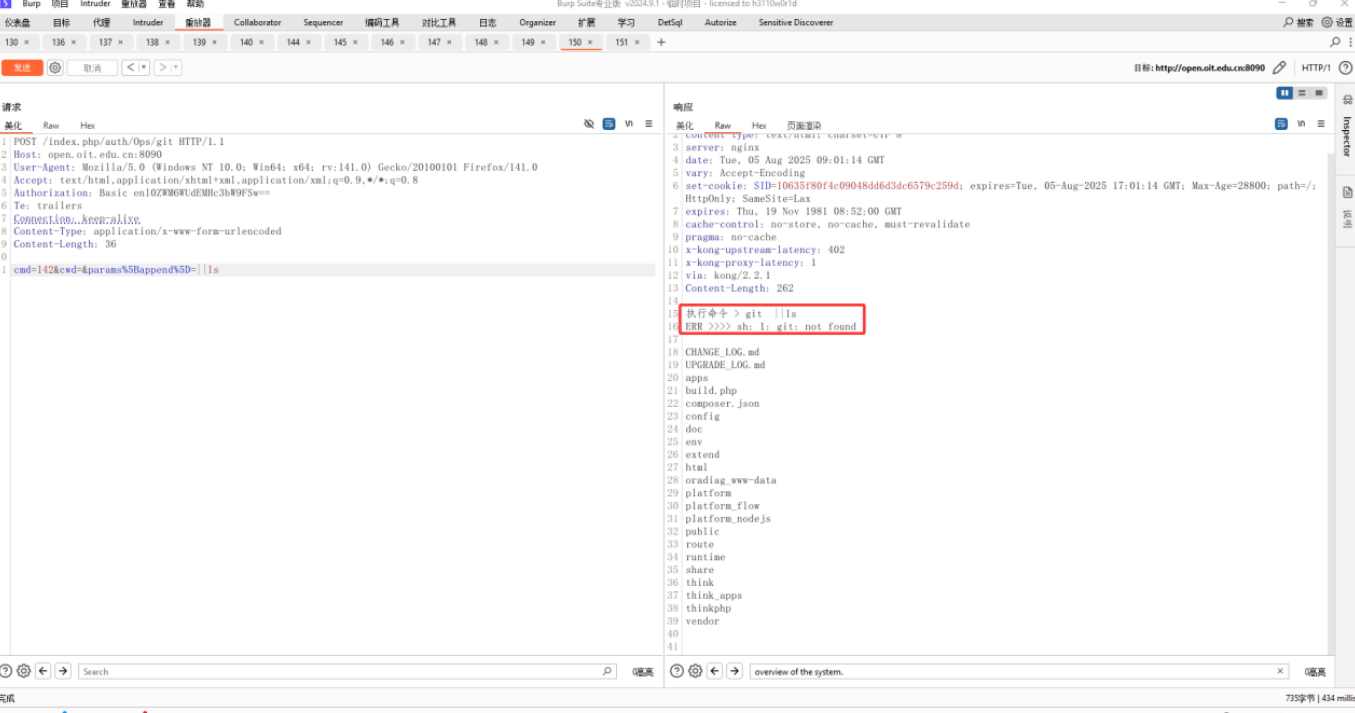Expand the previous-request history dropdown arrow
Viewport: 1355px width, 713px height.
tap(145, 68)
